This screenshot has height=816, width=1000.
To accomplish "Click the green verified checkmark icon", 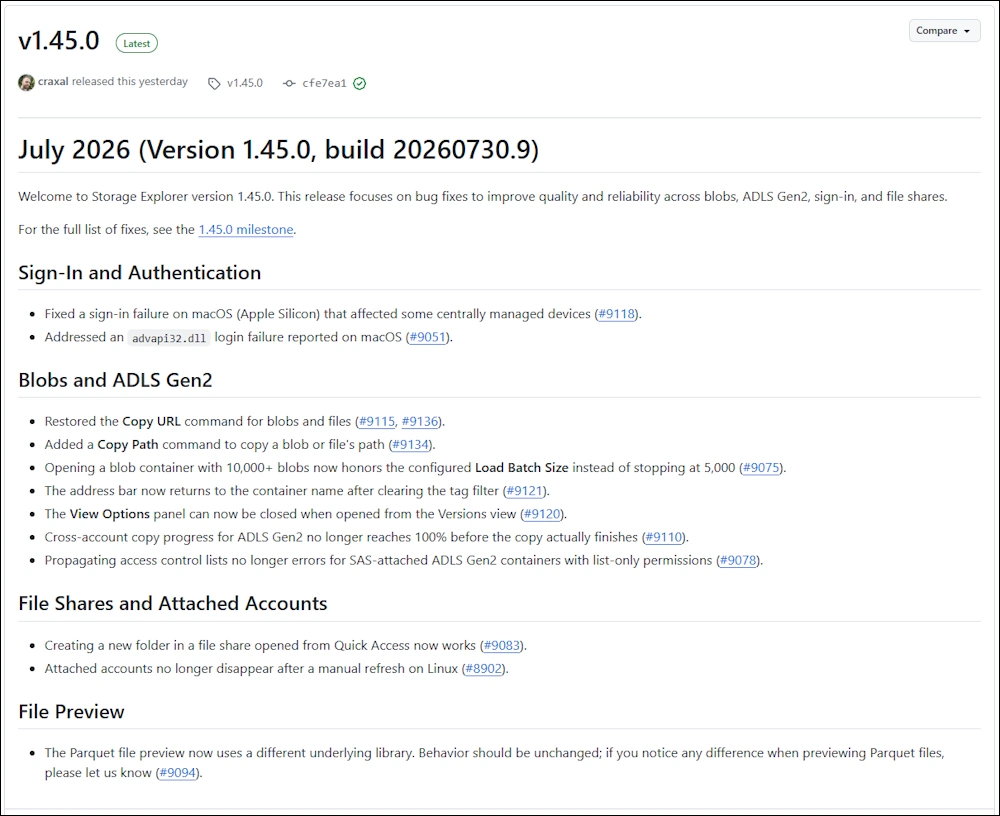I will (x=360, y=84).
